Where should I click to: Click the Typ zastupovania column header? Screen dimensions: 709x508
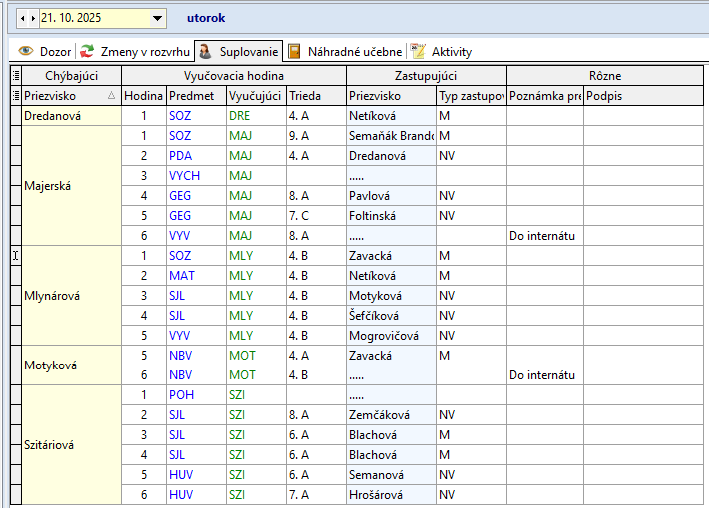470,96
